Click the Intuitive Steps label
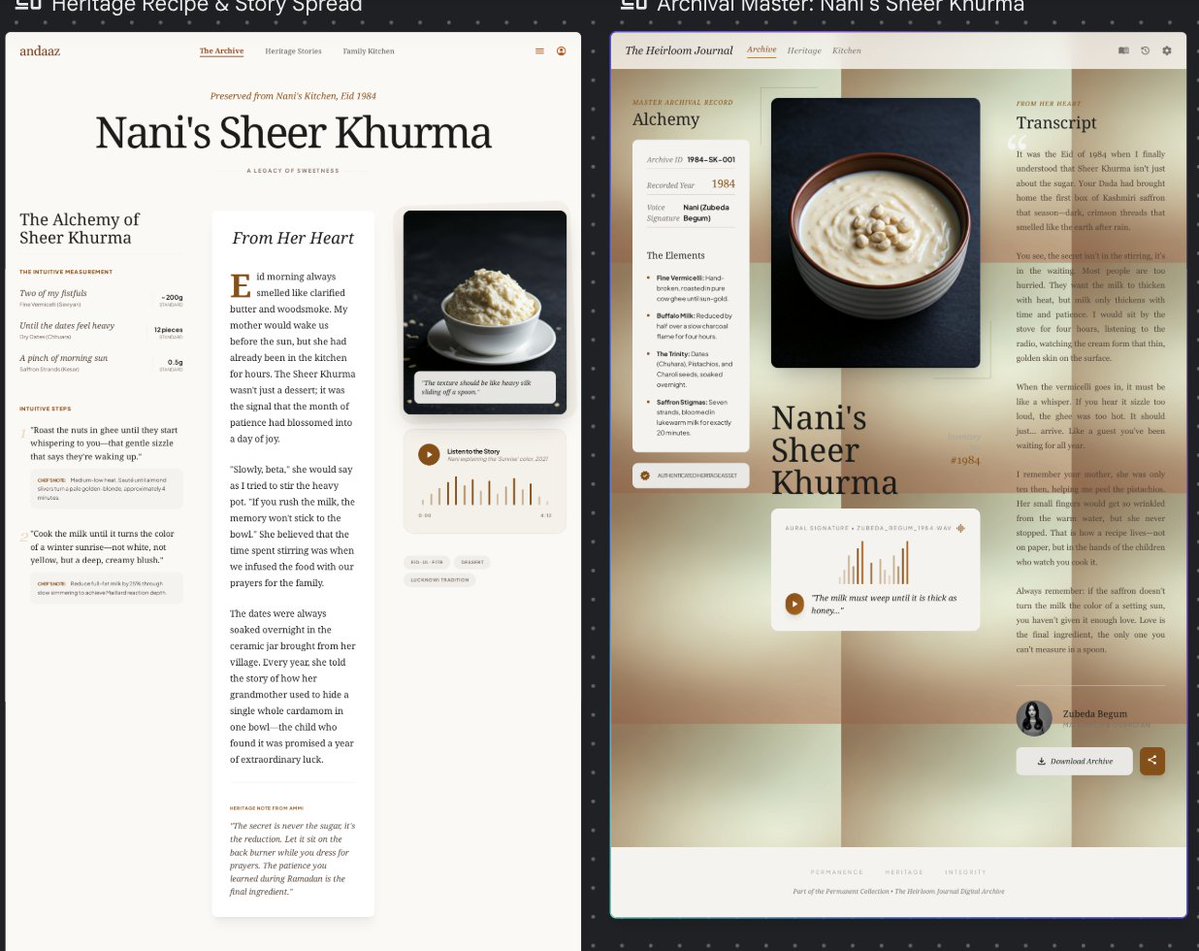This screenshot has height=951, width=1199. (45, 409)
